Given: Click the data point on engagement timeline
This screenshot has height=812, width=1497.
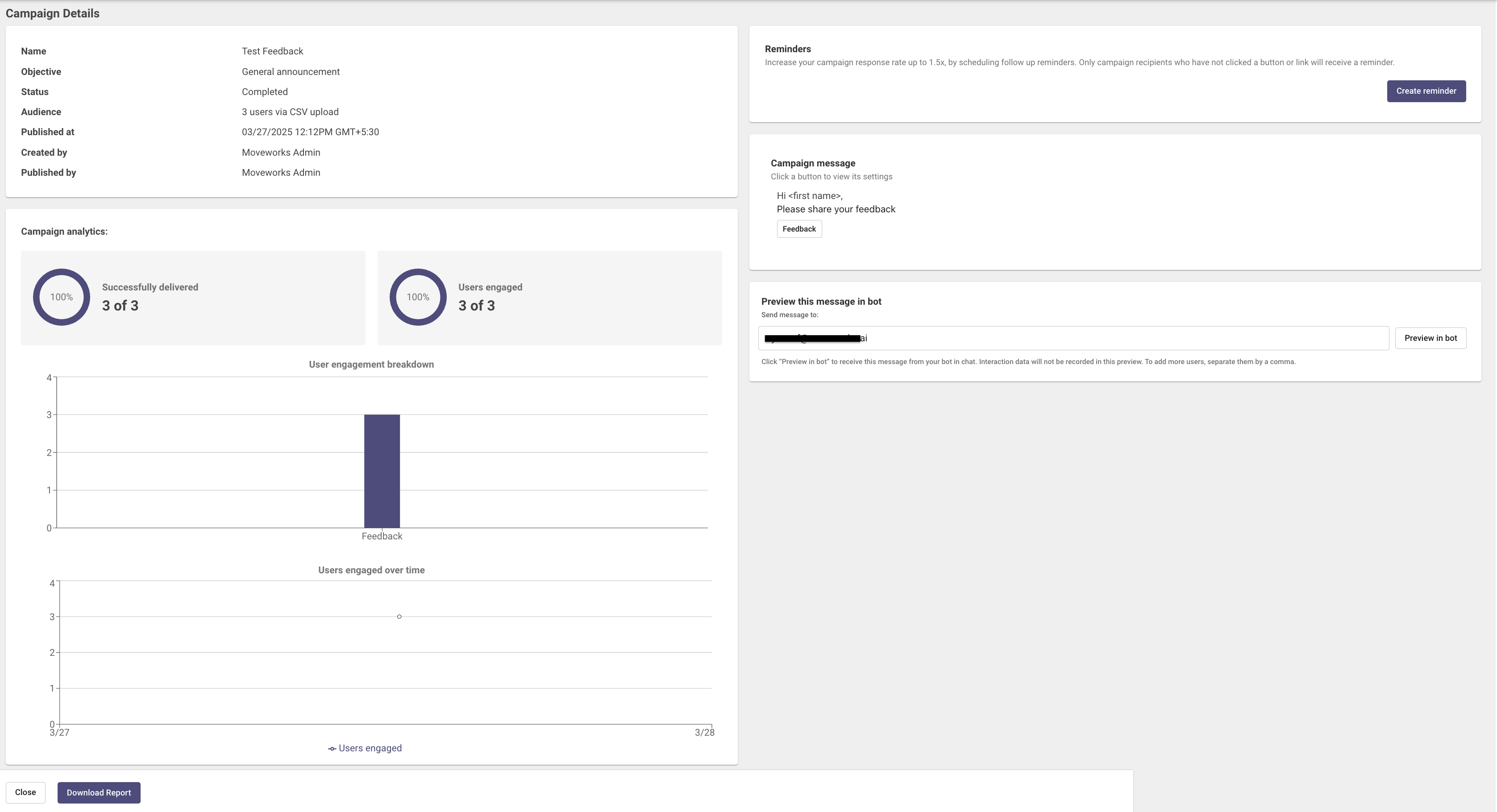Looking at the screenshot, I should point(399,616).
